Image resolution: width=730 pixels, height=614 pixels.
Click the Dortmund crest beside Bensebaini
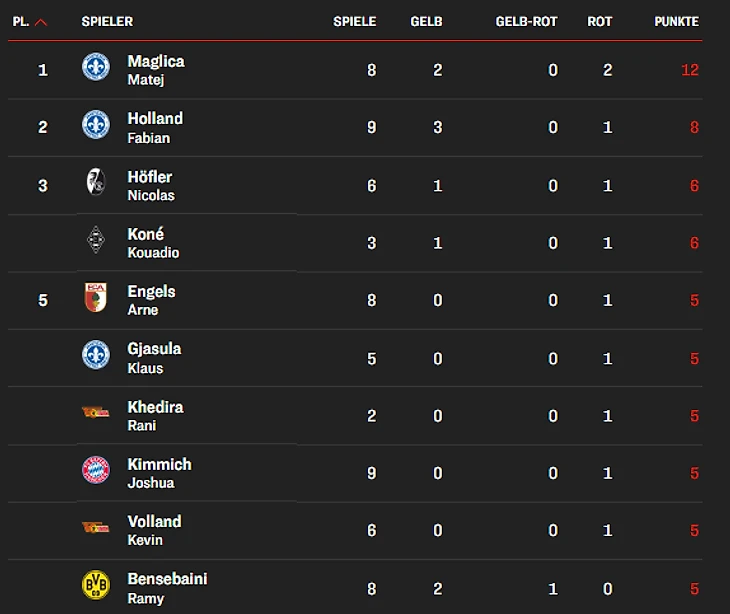96,586
